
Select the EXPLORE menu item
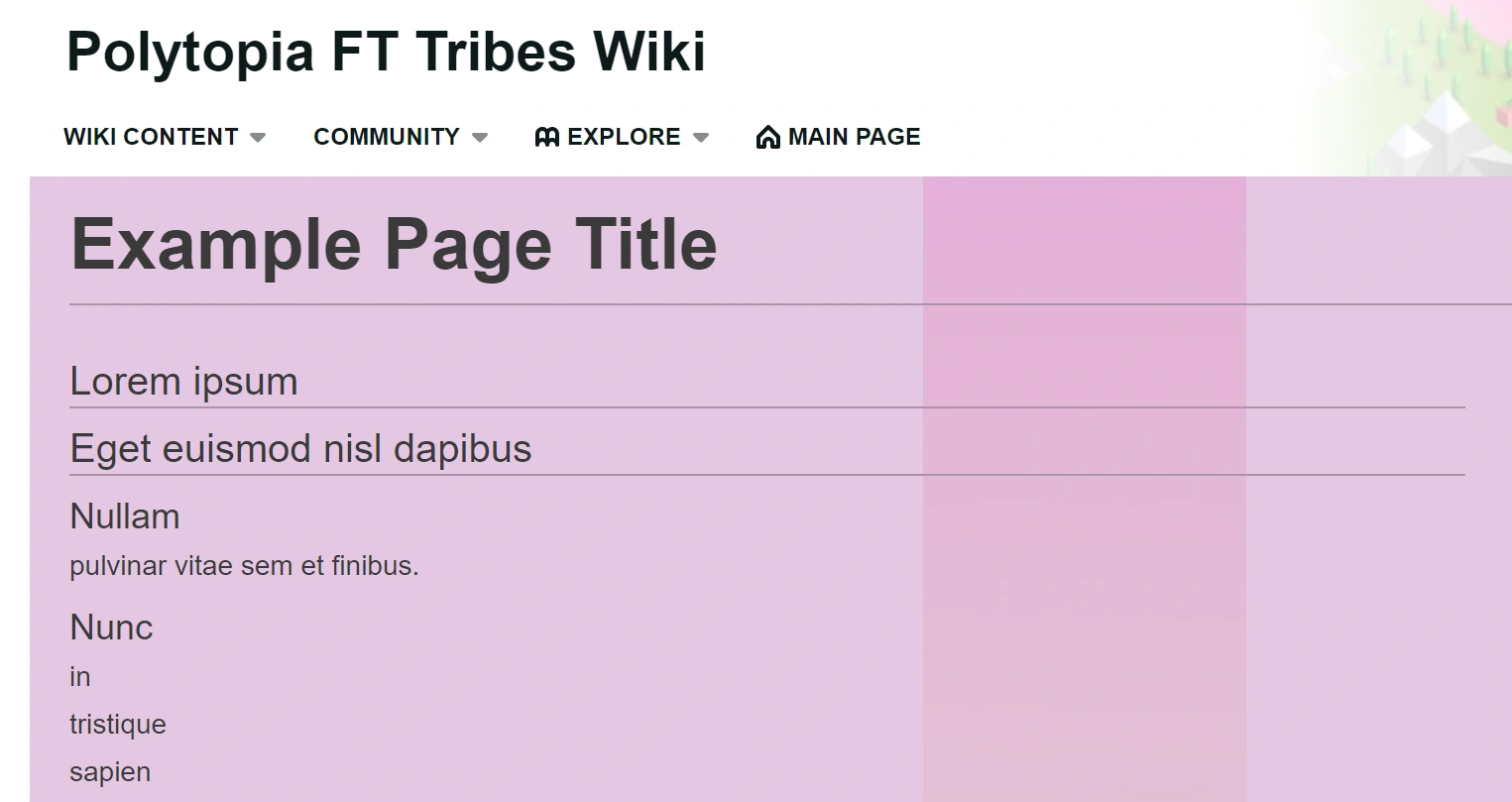tap(623, 137)
